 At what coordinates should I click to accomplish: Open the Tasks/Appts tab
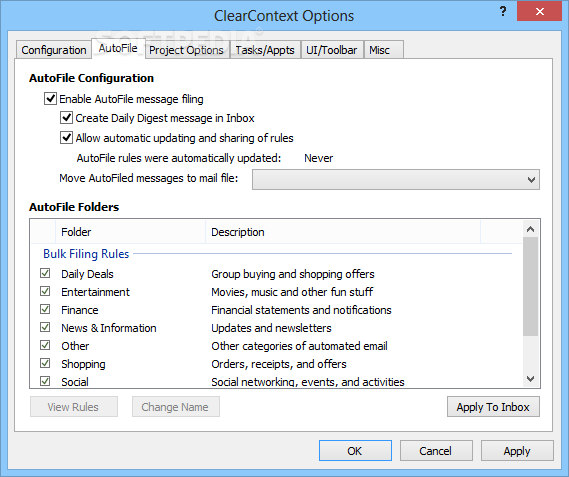click(x=265, y=50)
